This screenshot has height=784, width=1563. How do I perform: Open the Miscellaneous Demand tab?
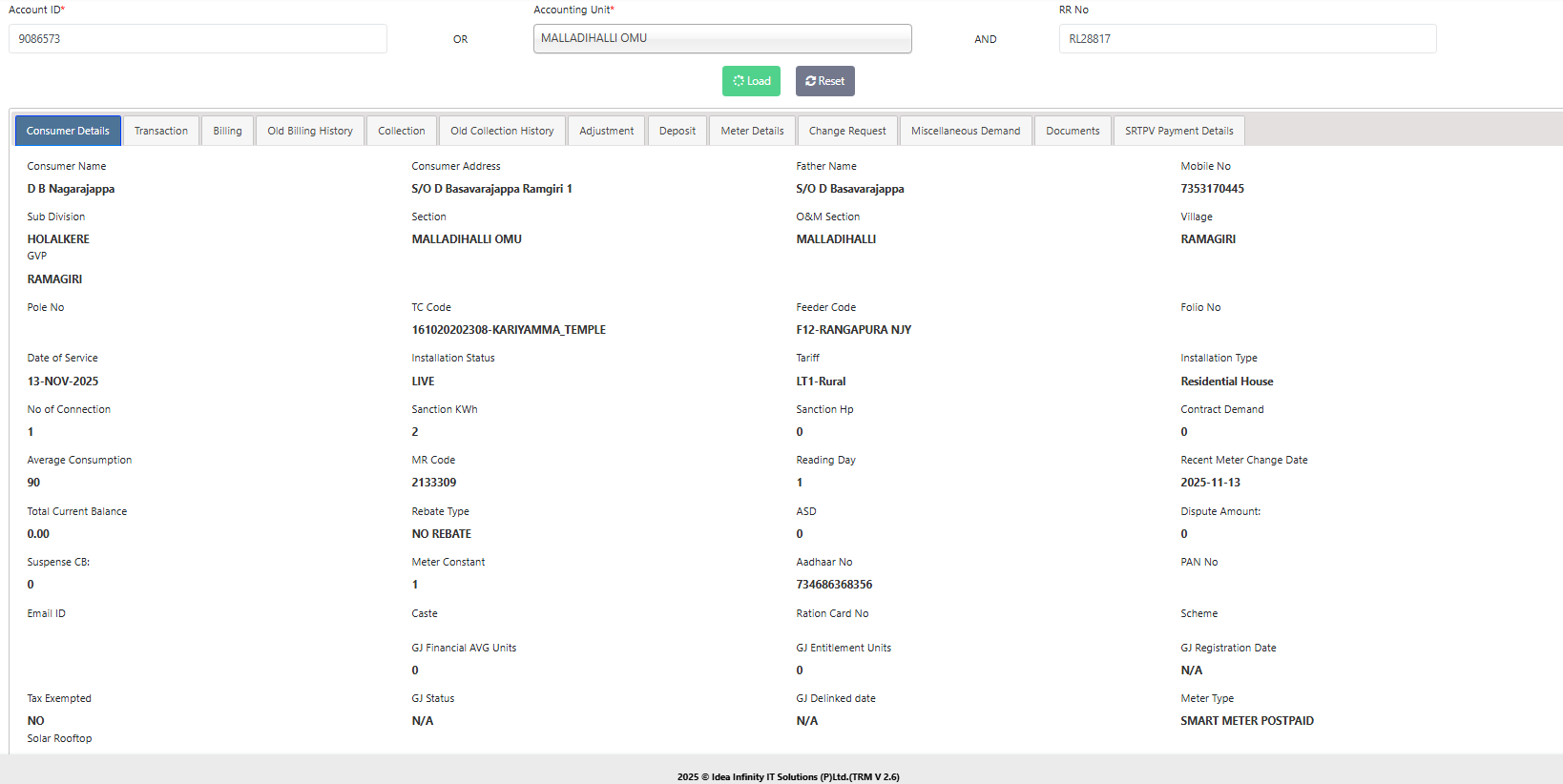click(x=966, y=131)
